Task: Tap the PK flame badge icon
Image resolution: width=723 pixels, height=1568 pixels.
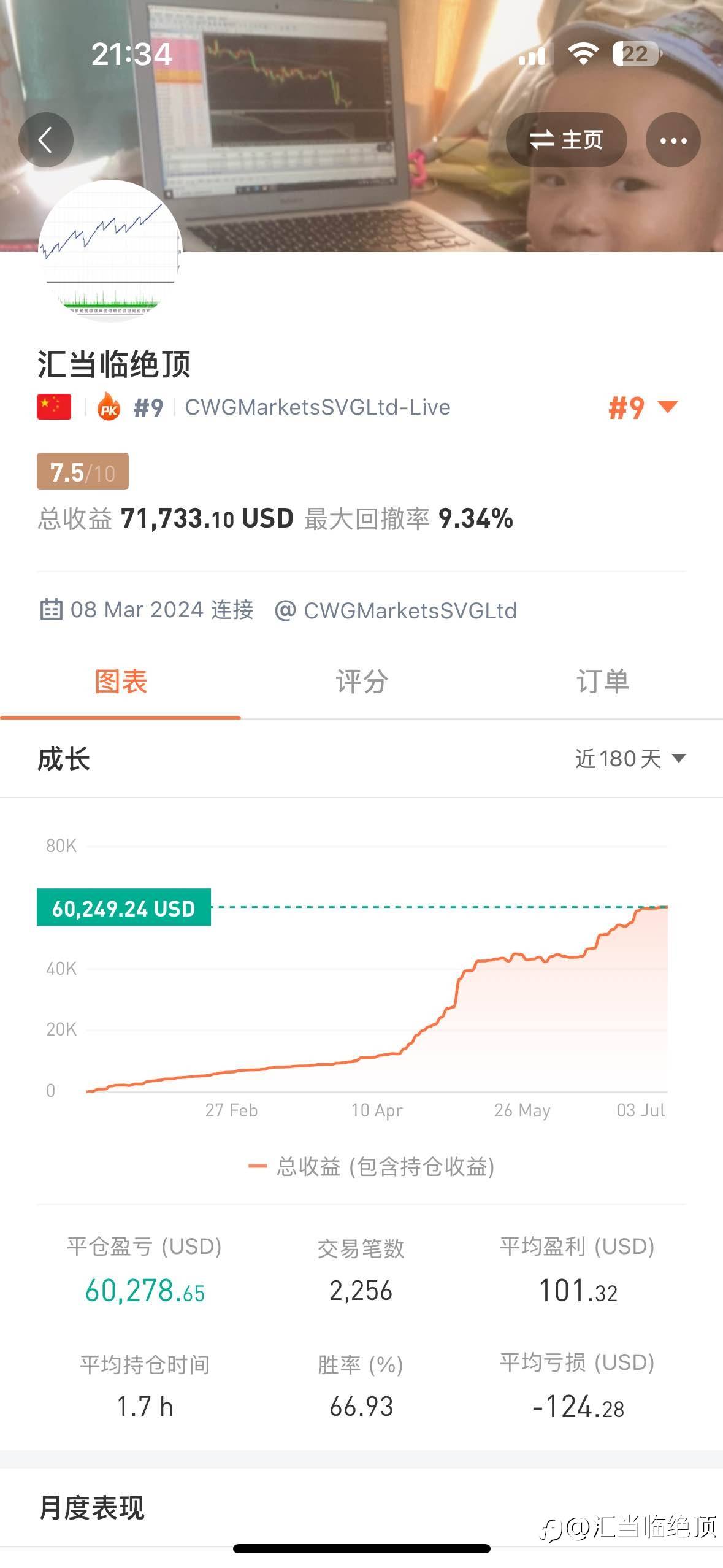Action: tap(109, 407)
